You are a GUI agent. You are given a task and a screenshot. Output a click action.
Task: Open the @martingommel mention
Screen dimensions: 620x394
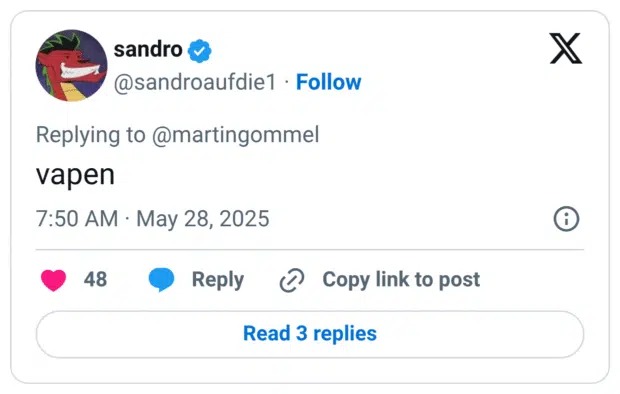[235, 135]
